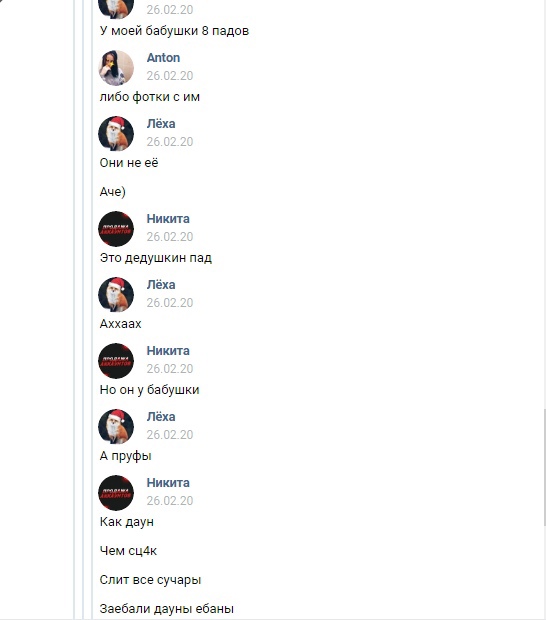Click the vertical scrollbar on the right

tap(544, 468)
